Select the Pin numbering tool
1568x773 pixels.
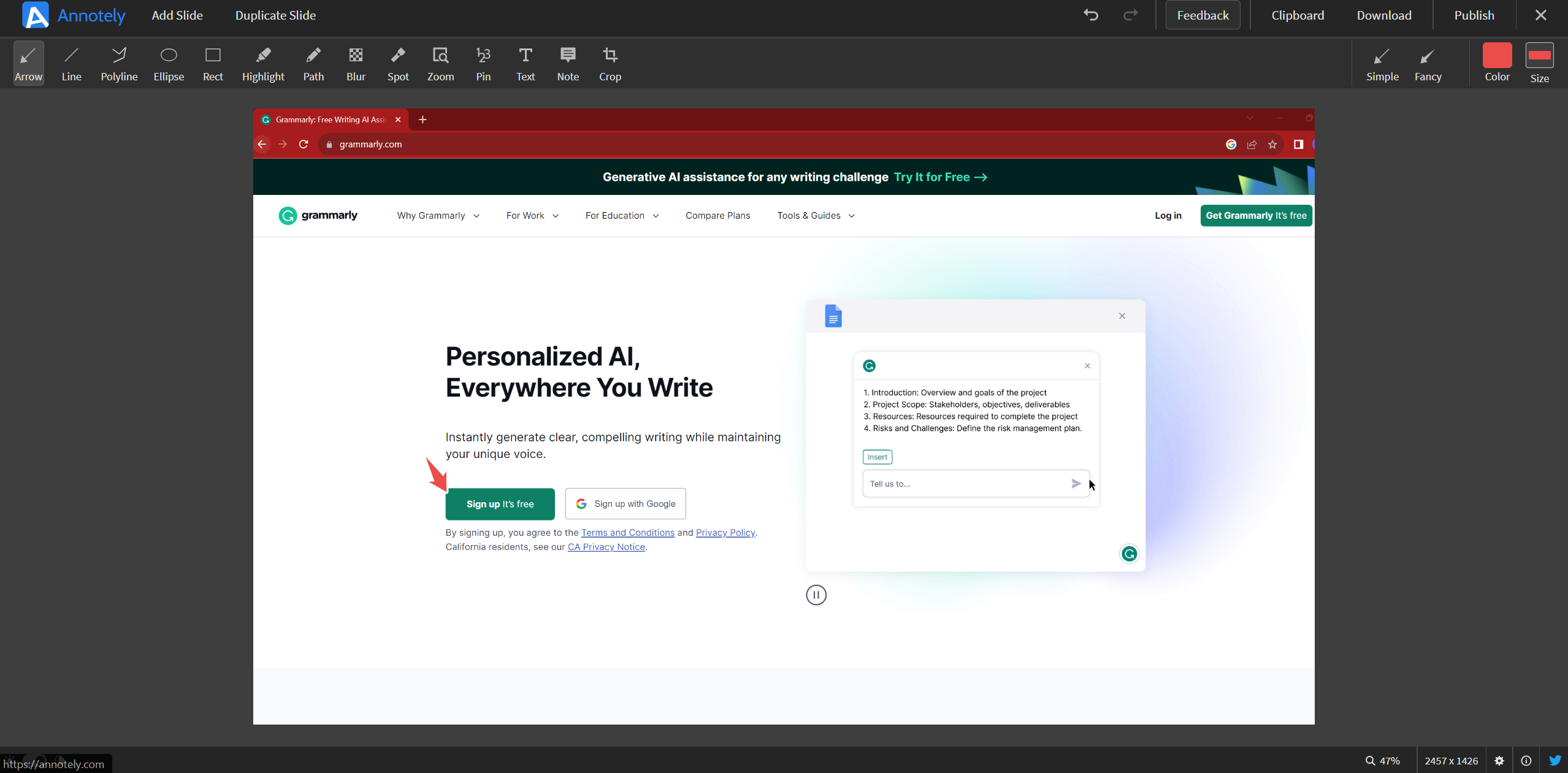pos(483,64)
